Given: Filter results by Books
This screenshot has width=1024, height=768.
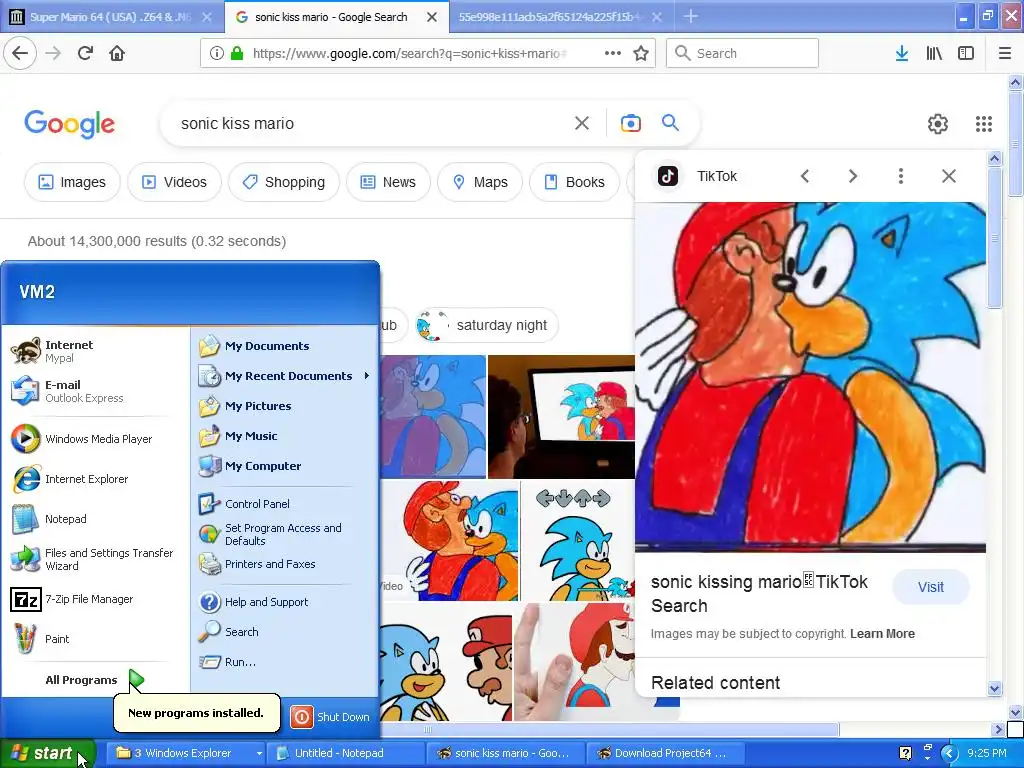Looking at the screenshot, I should click(x=575, y=182).
